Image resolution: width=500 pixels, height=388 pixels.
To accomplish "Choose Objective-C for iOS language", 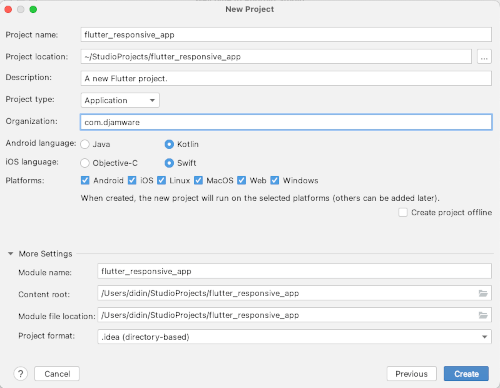I will click(85, 163).
